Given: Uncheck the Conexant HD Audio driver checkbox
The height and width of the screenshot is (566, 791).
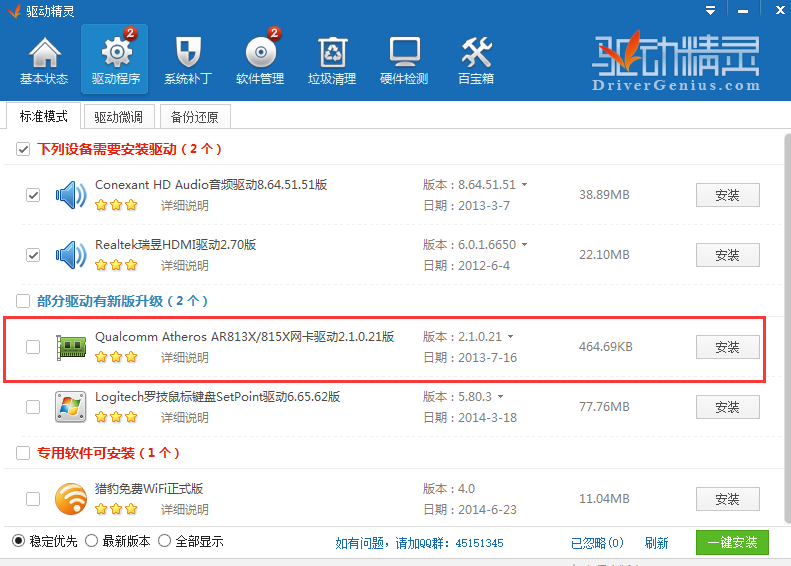Looking at the screenshot, I should click(x=33, y=195).
